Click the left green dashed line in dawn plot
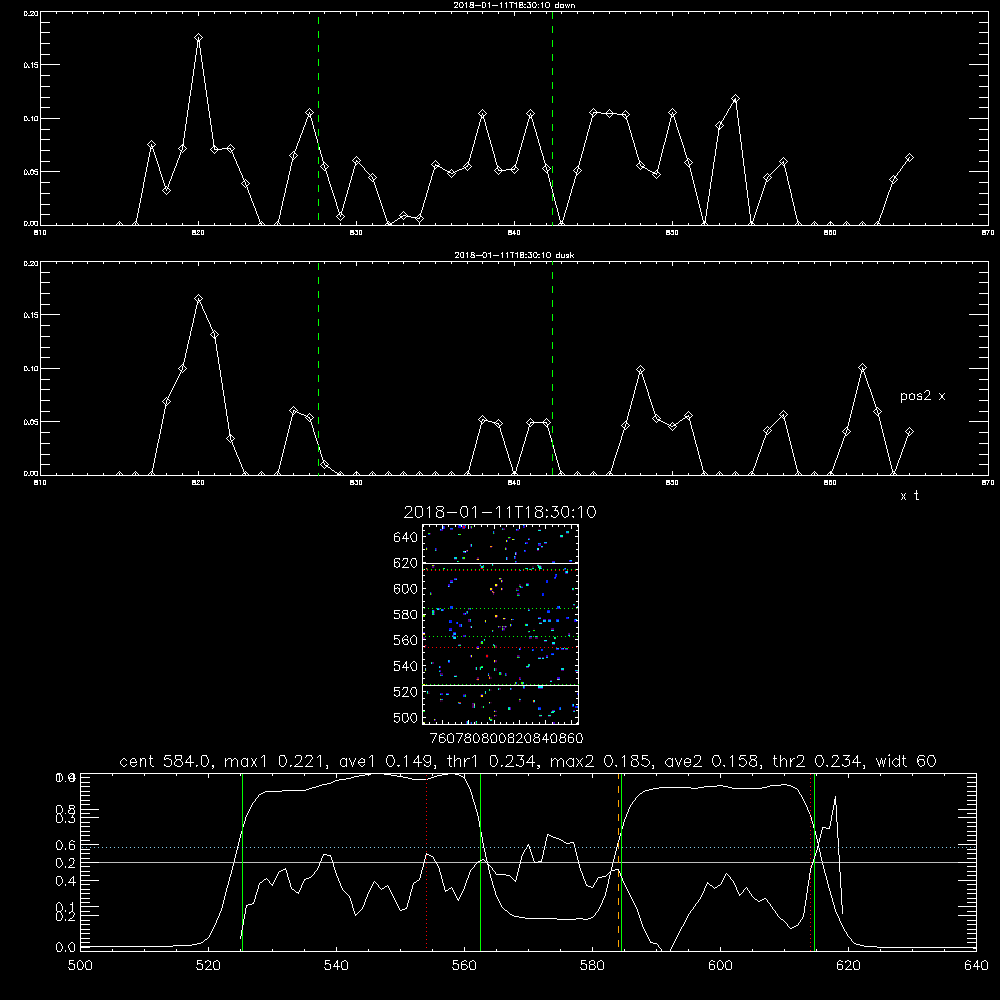The height and width of the screenshot is (1000, 1000). [x=319, y=119]
